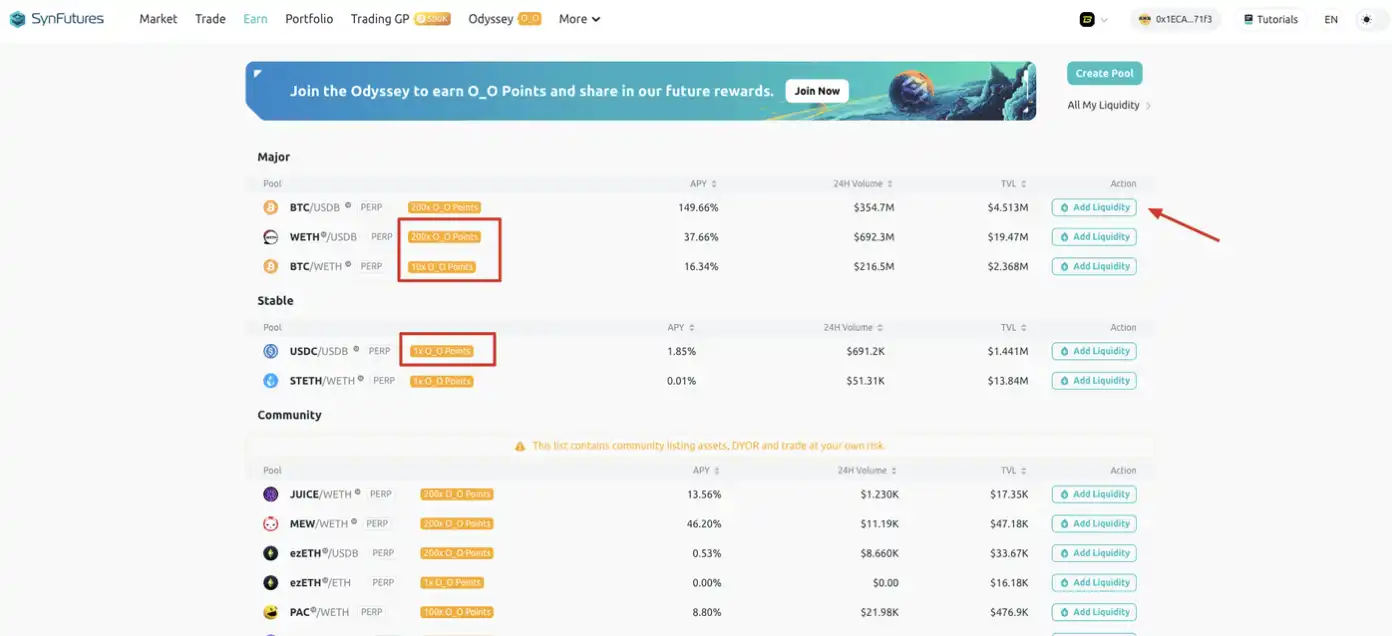Click the ezETH token icon in ezETH/USDB row
The width and height of the screenshot is (1392, 636).
[268, 552]
